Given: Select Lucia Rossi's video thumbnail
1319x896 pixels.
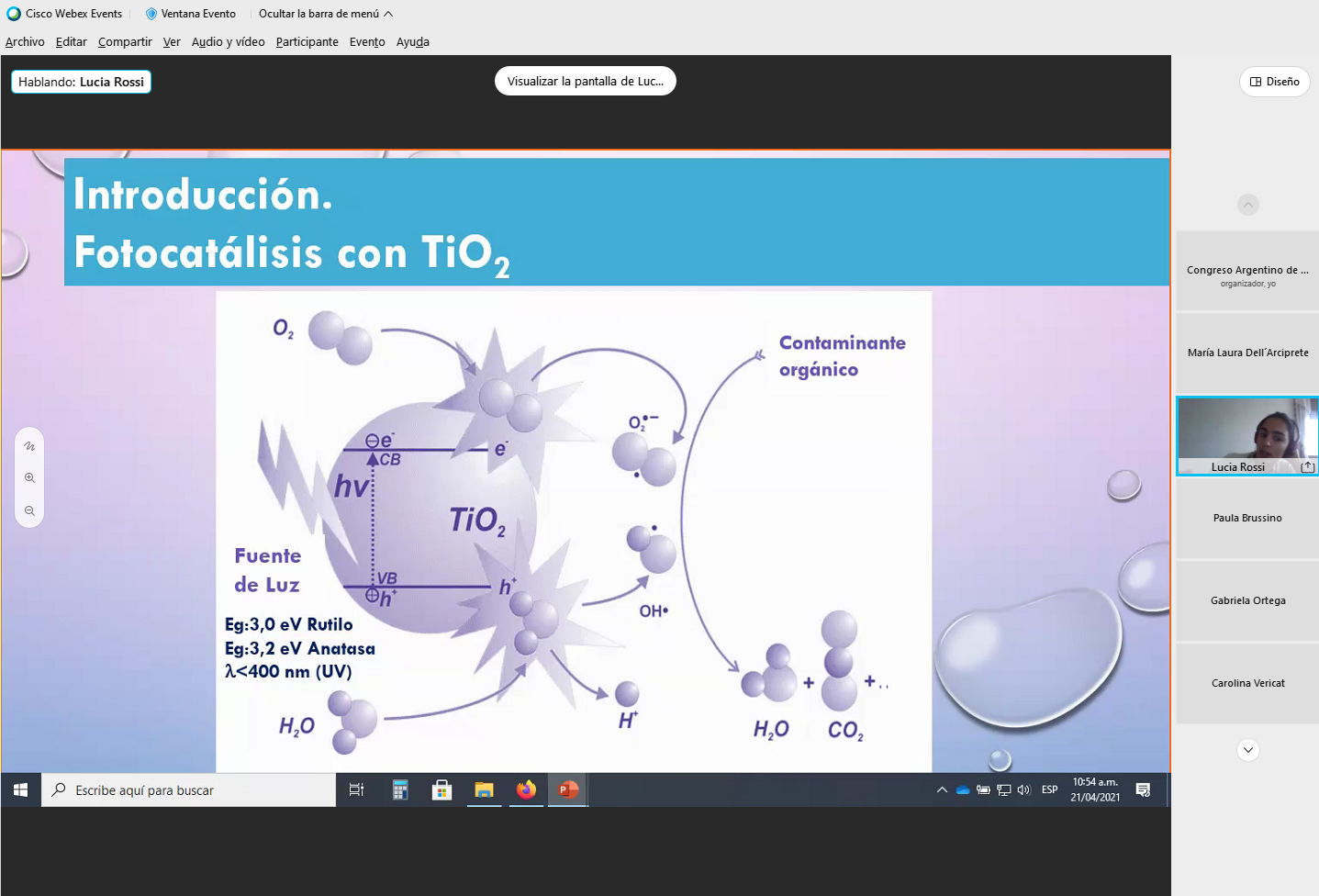Looking at the screenshot, I should pyautogui.click(x=1246, y=431).
